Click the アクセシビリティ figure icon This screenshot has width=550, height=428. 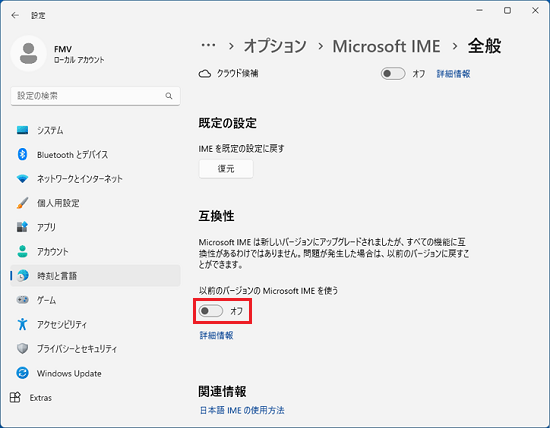(x=22, y=324)
